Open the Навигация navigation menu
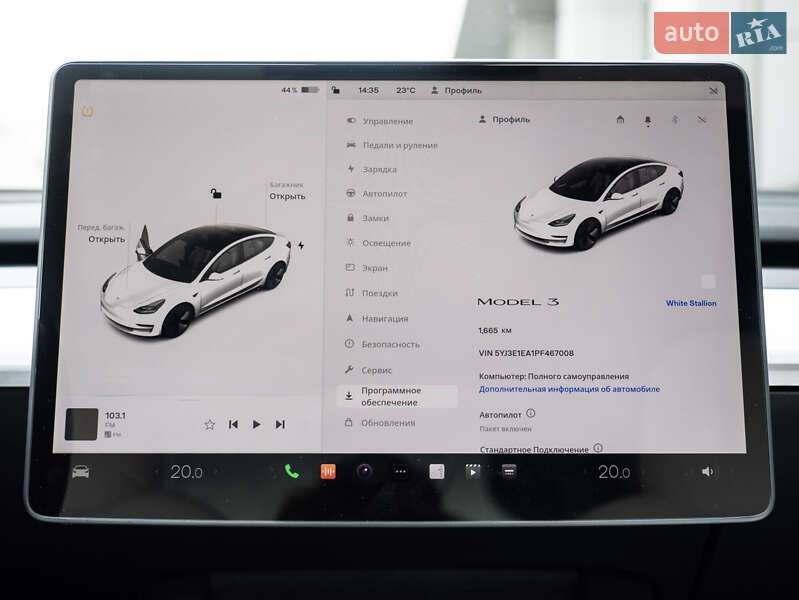Image resolution: width=799 pixels, height=600 pixels. [x=377, y=319]
